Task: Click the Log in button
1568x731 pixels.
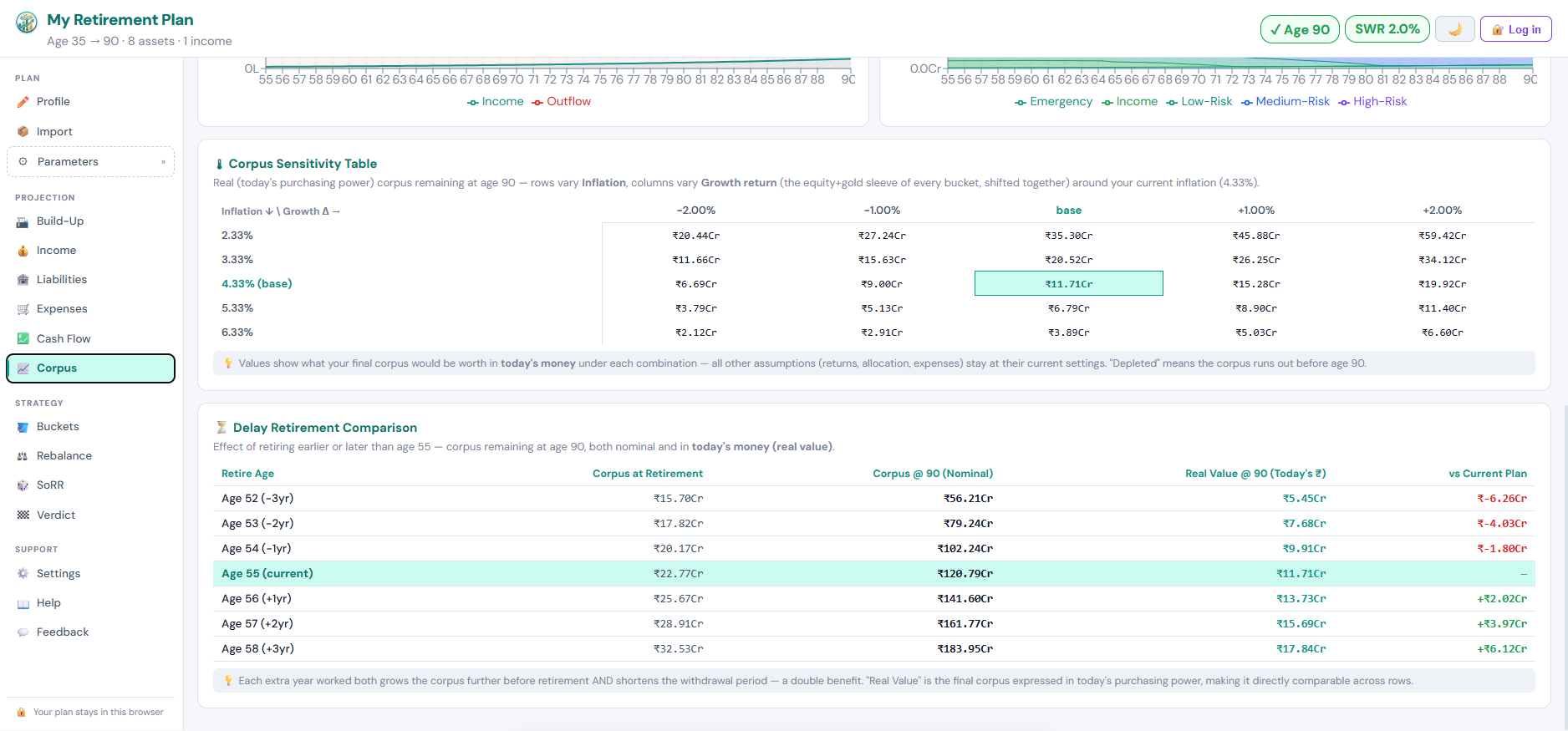Action: tap(1516, 29)
